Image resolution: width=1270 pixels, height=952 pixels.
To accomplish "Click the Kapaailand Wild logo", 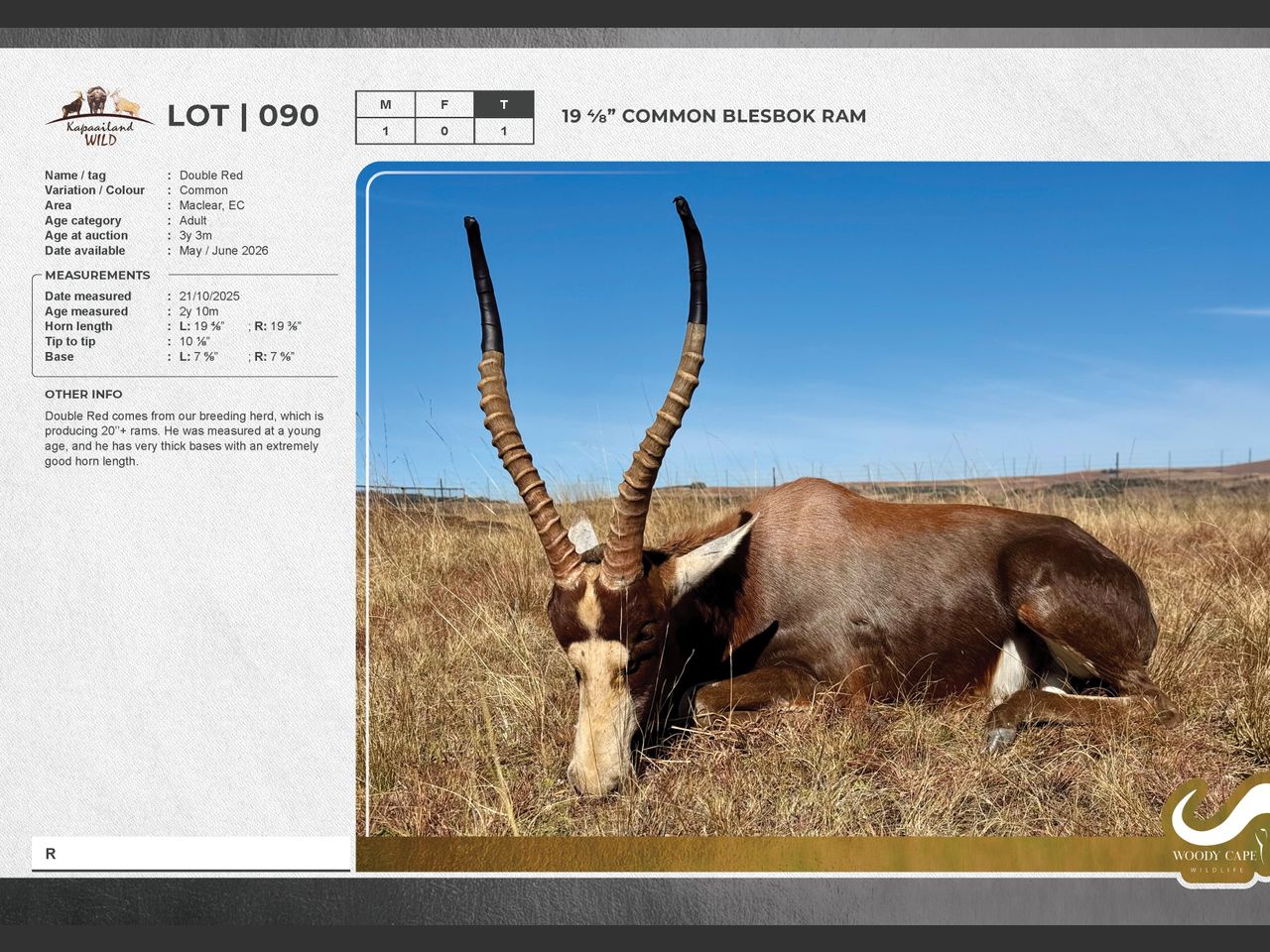I will click(99, 117).
